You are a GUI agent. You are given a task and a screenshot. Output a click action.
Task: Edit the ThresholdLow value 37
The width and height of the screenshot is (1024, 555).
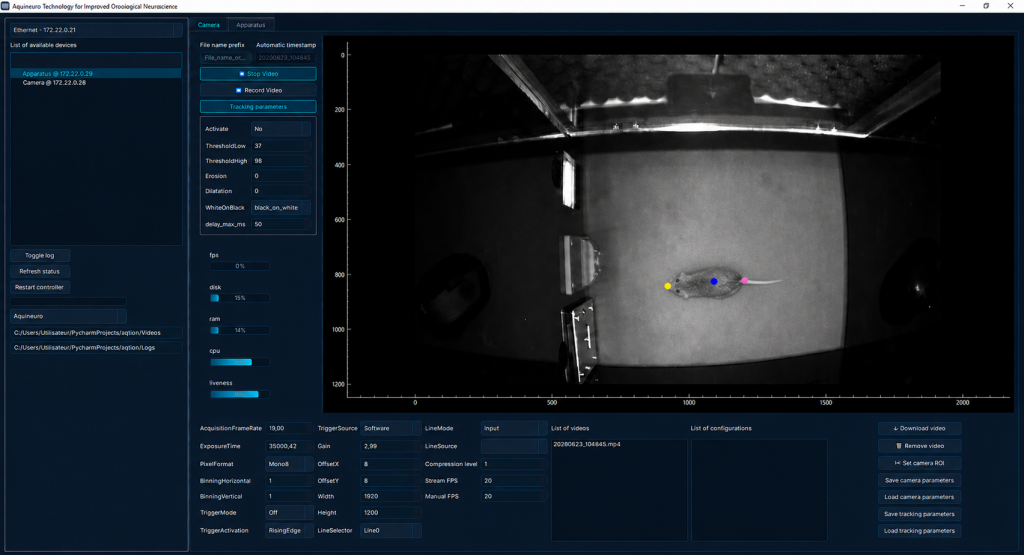pos(281,146)
